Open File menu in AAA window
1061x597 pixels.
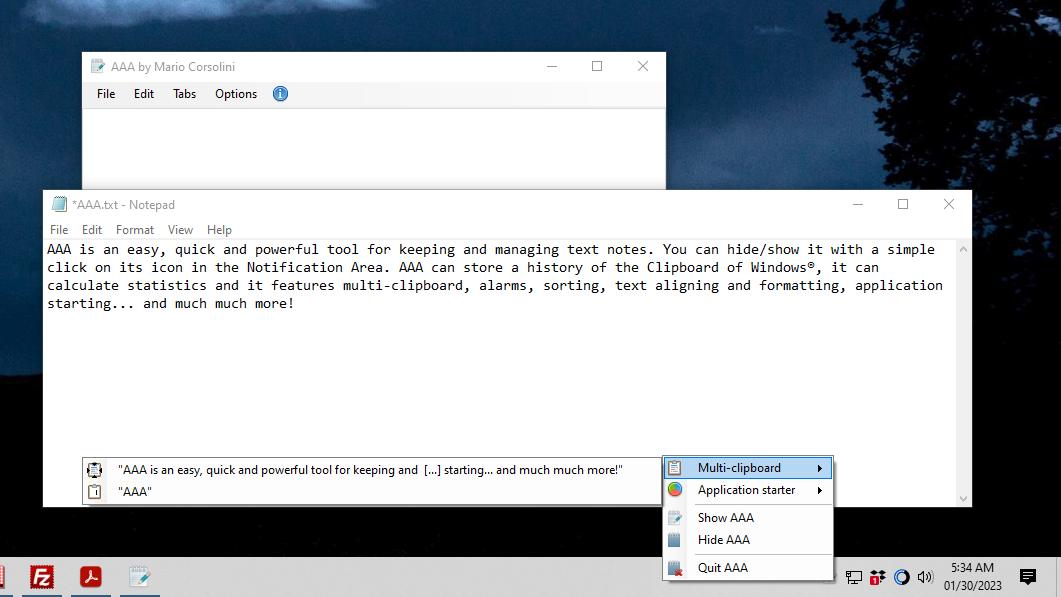(x=106, y=94)
